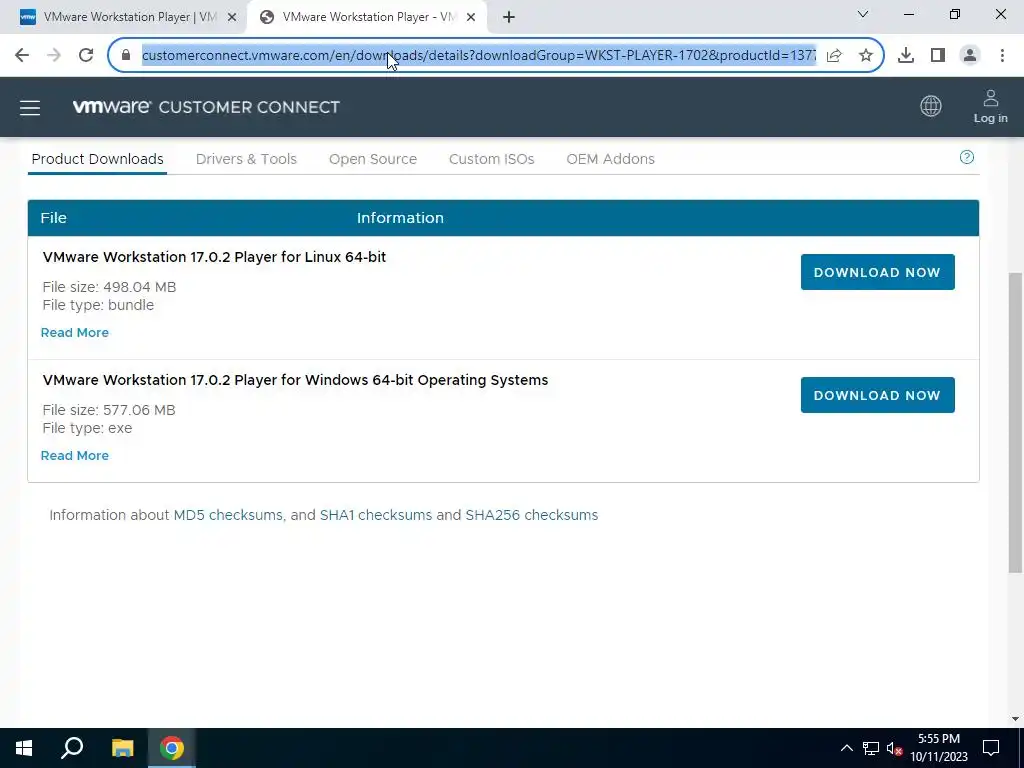Switch to Open Source tab
Screen dimensions: 1024x768
coord(373,159)
